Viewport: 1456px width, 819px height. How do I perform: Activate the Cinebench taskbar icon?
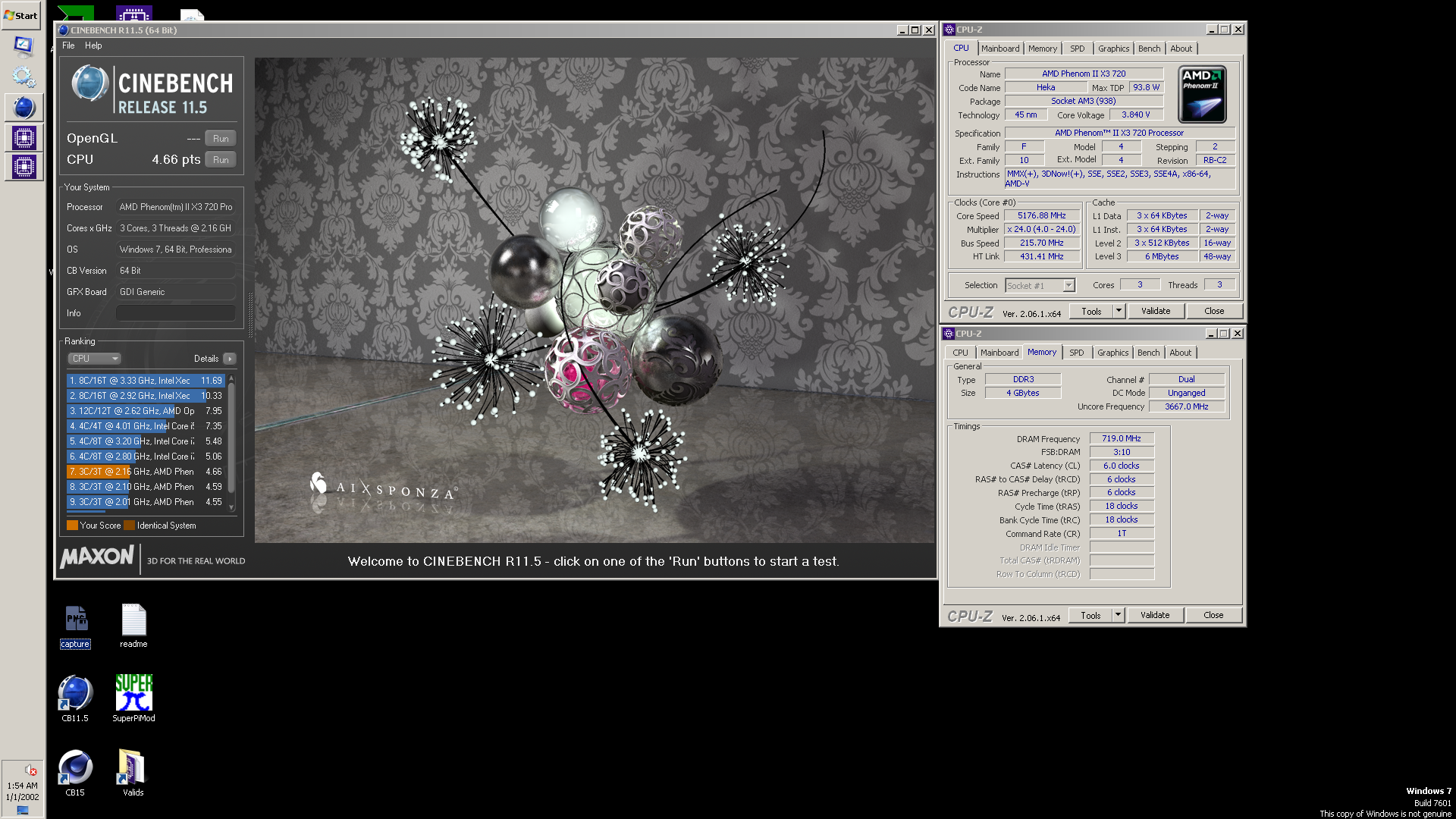[24, 108]
